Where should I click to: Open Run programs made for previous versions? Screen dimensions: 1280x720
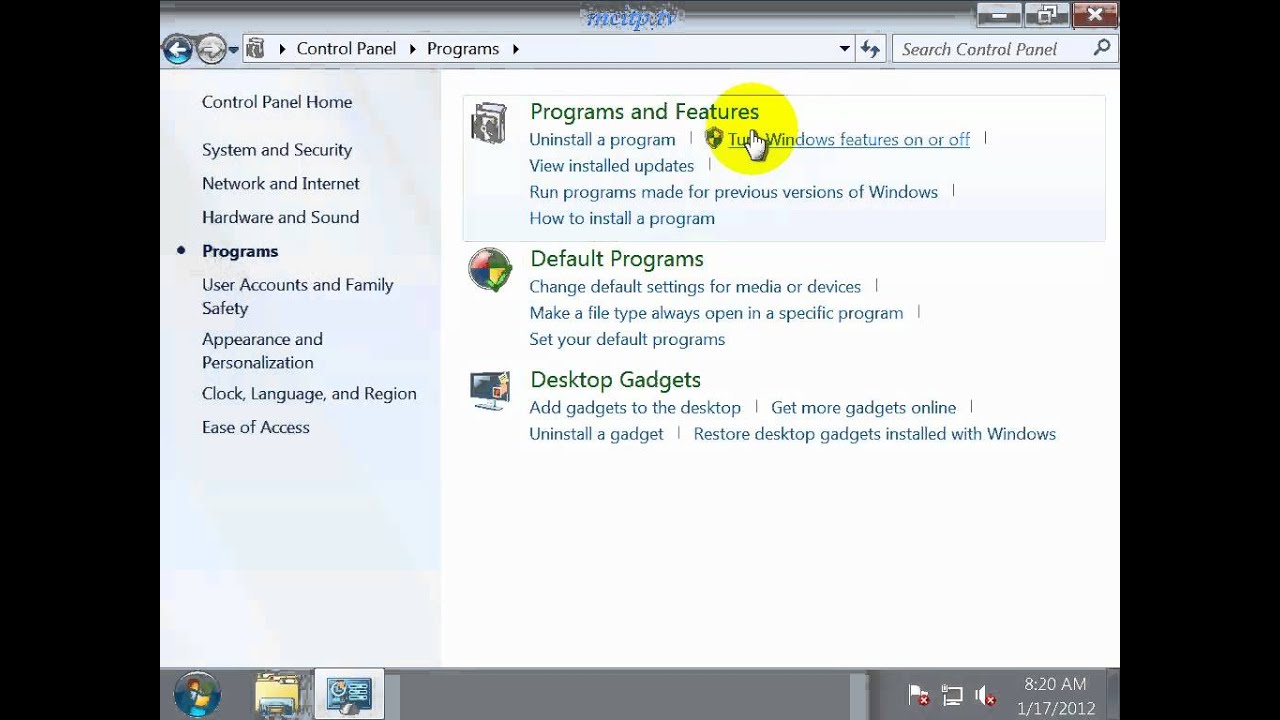(734, 192)
